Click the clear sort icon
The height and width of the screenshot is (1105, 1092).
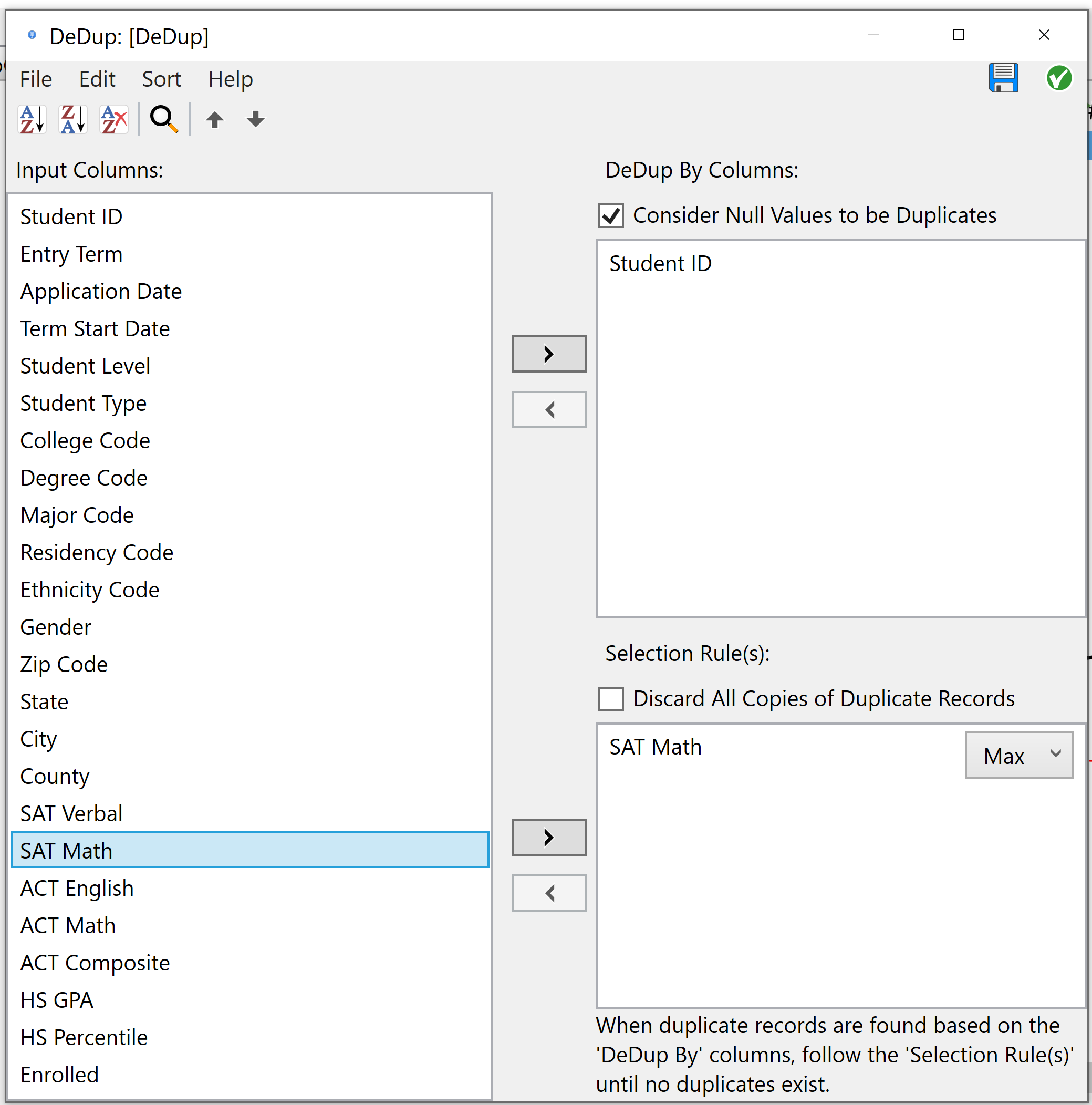pyautogui.click(x=114, y=119)
